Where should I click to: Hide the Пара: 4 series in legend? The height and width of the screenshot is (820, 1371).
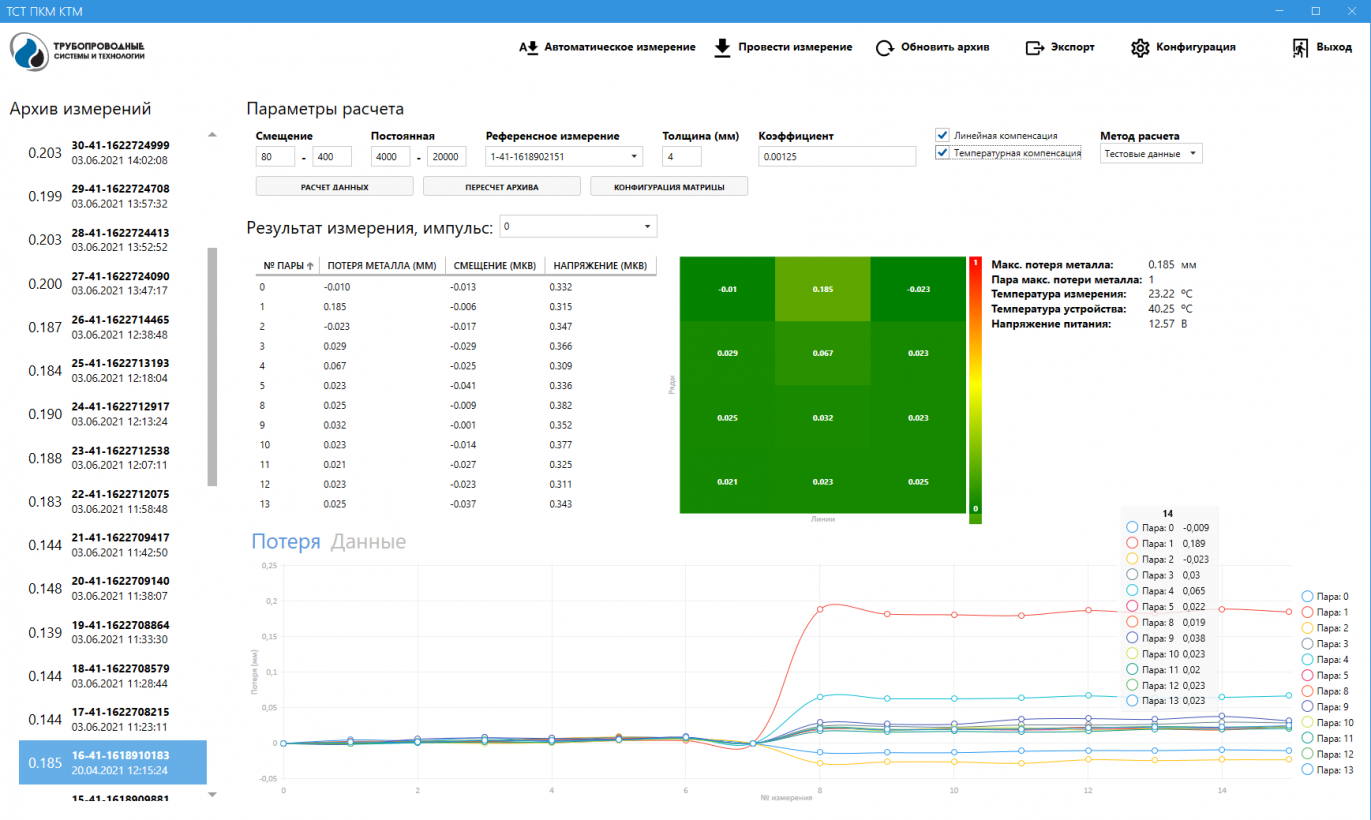click(x=1306, y=659)
